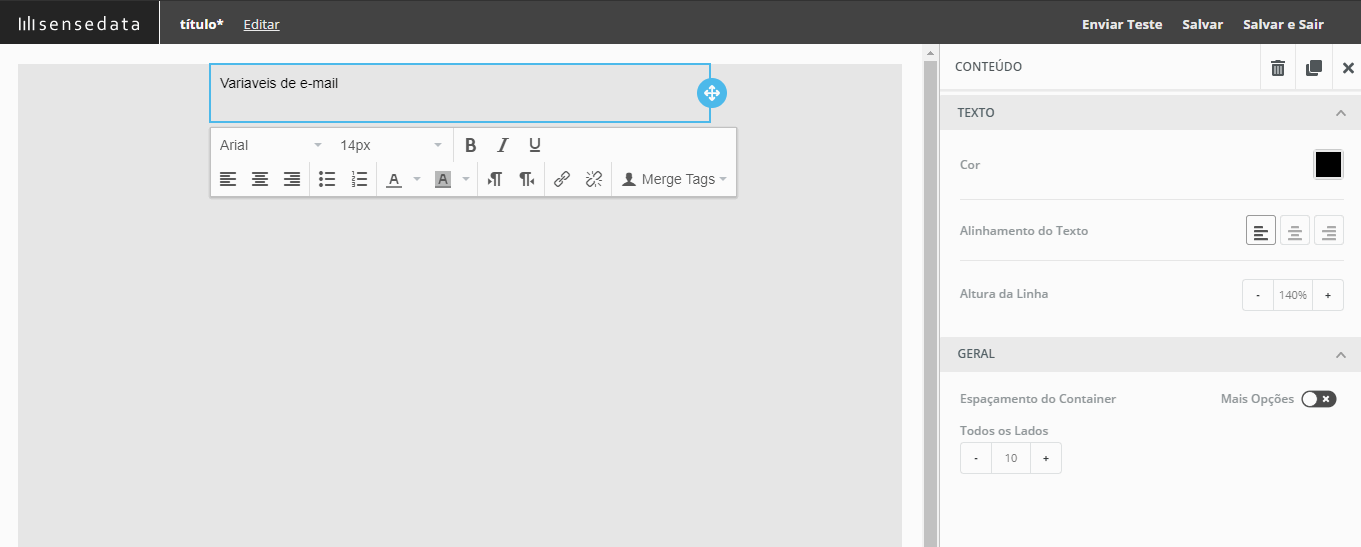This screenshot has width=1361, height=547.
Task: Open background color dropdown arrow
Action: 465,179
